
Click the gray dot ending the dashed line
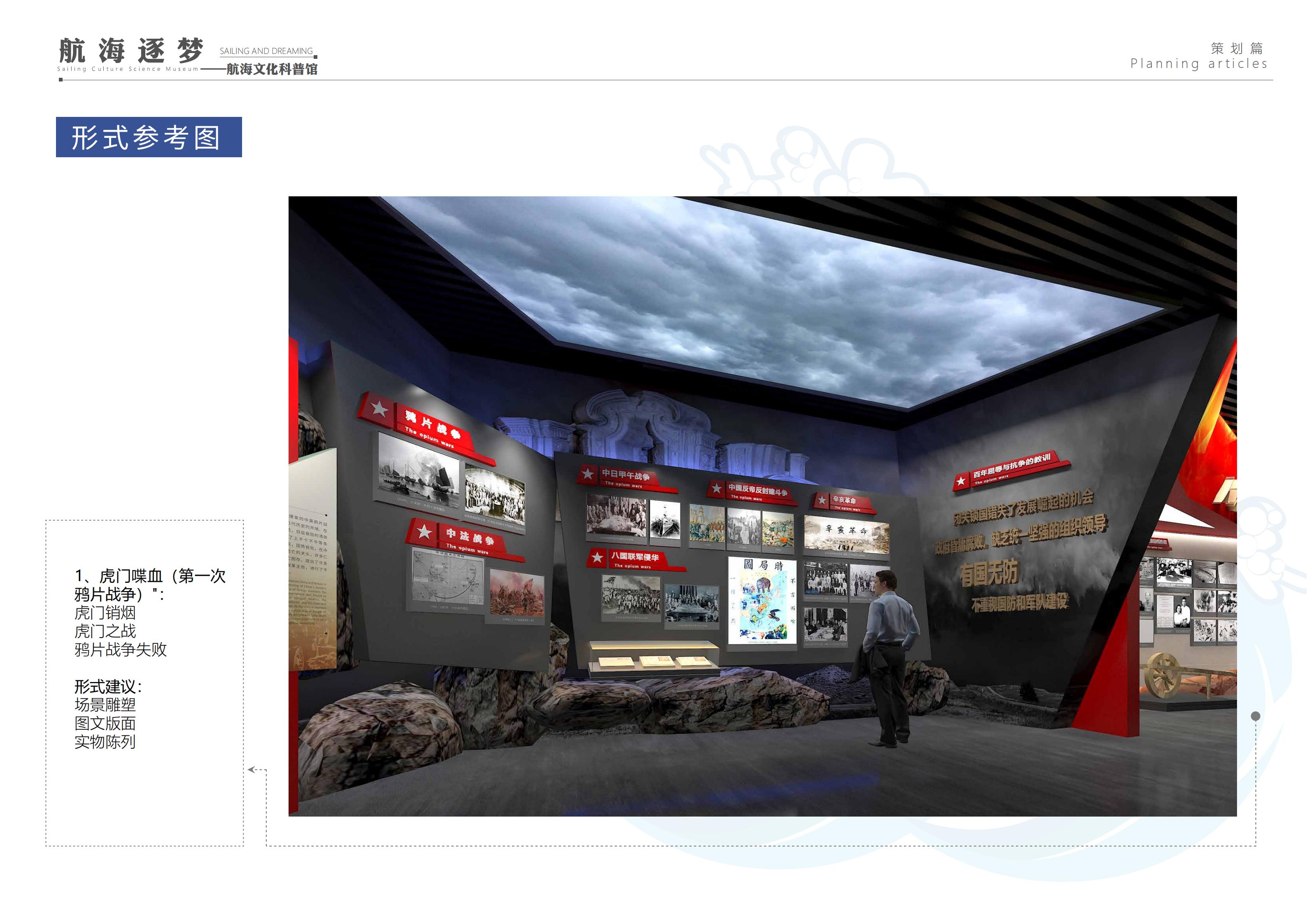pos(1255,716)
